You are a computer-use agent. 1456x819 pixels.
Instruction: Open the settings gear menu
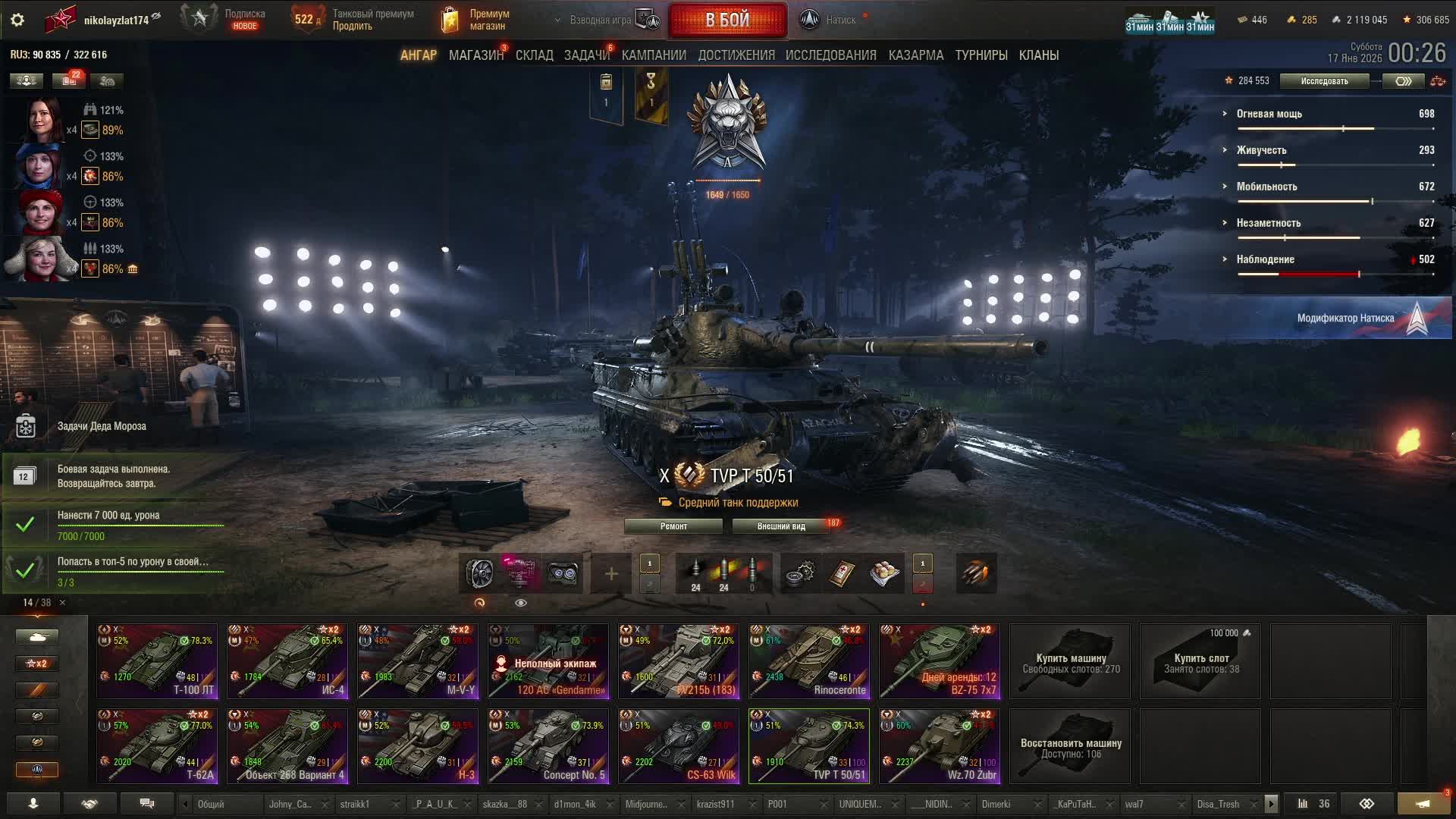pyautogui.click(x=17, y=20)
